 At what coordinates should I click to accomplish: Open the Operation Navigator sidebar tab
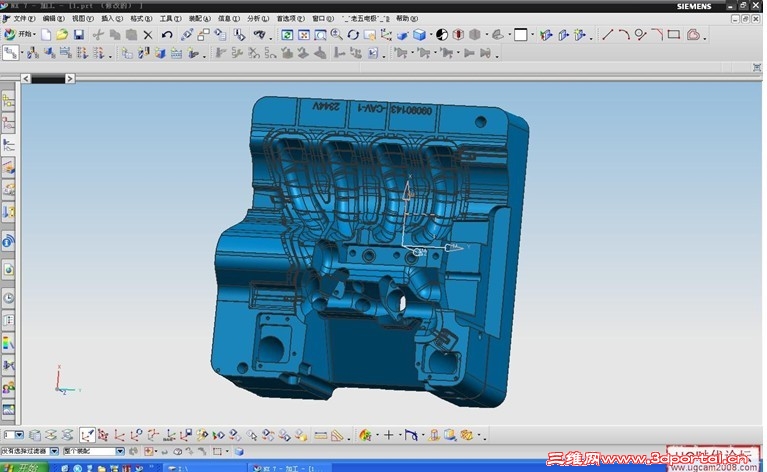(x=8, y=146)
